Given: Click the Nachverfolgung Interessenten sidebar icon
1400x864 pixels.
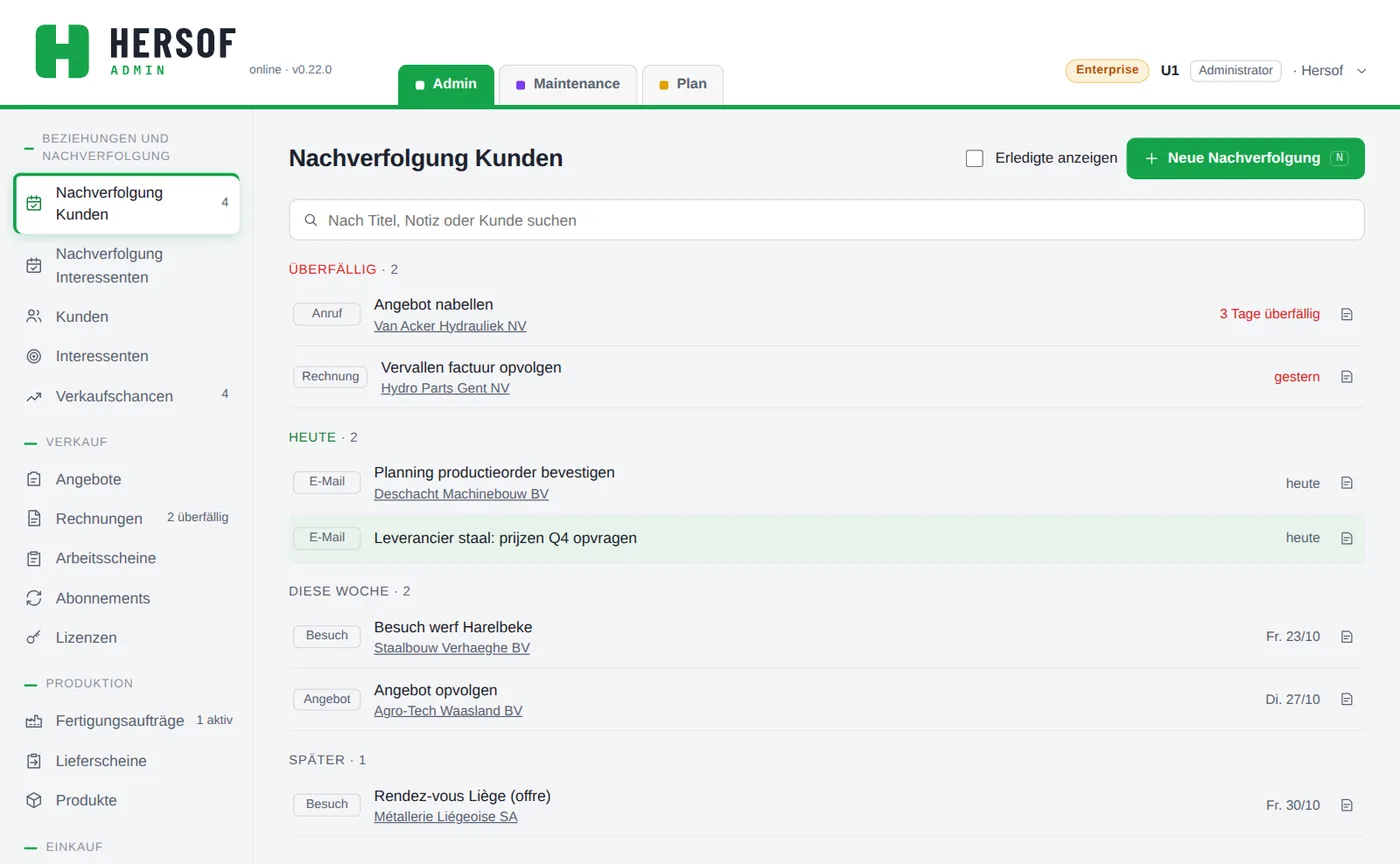Looking at the screenshot, I should (x=34, y=265).
